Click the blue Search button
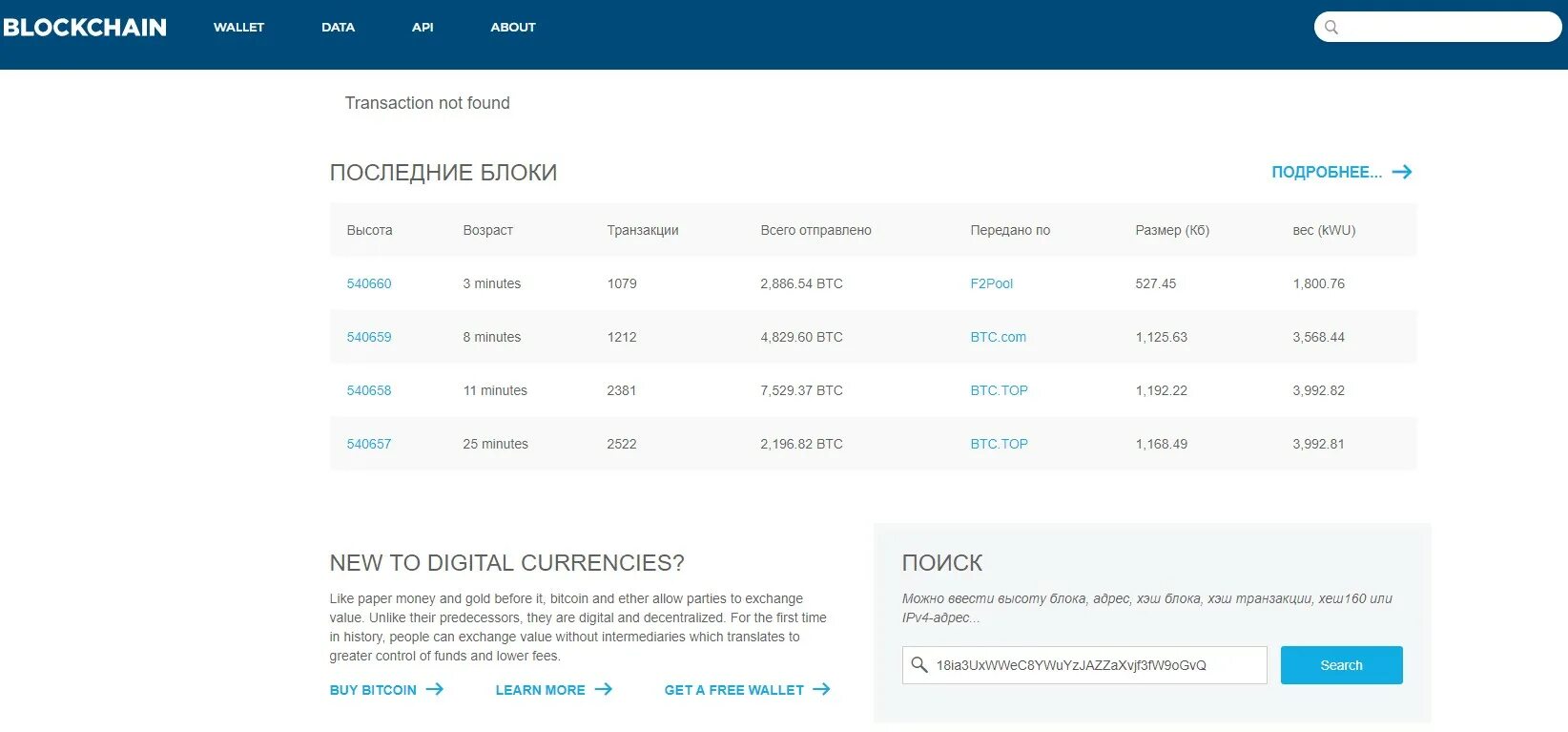Image resolution: width=1568 pixels, height=732 pixels. (1341, 665)
